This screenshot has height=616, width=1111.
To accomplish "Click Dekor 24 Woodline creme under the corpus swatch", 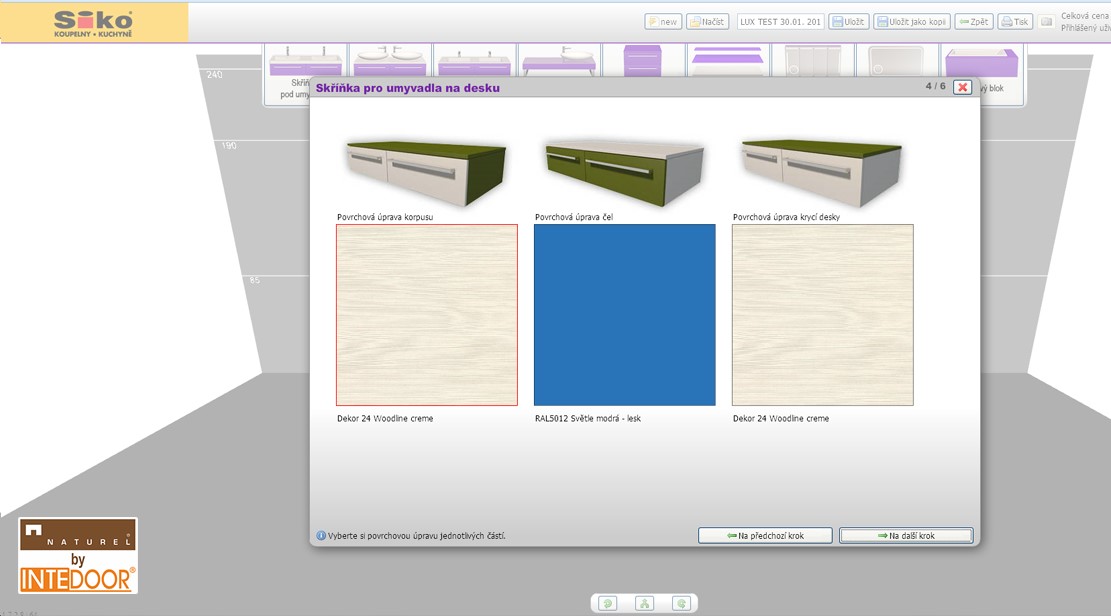I will 385,418.
